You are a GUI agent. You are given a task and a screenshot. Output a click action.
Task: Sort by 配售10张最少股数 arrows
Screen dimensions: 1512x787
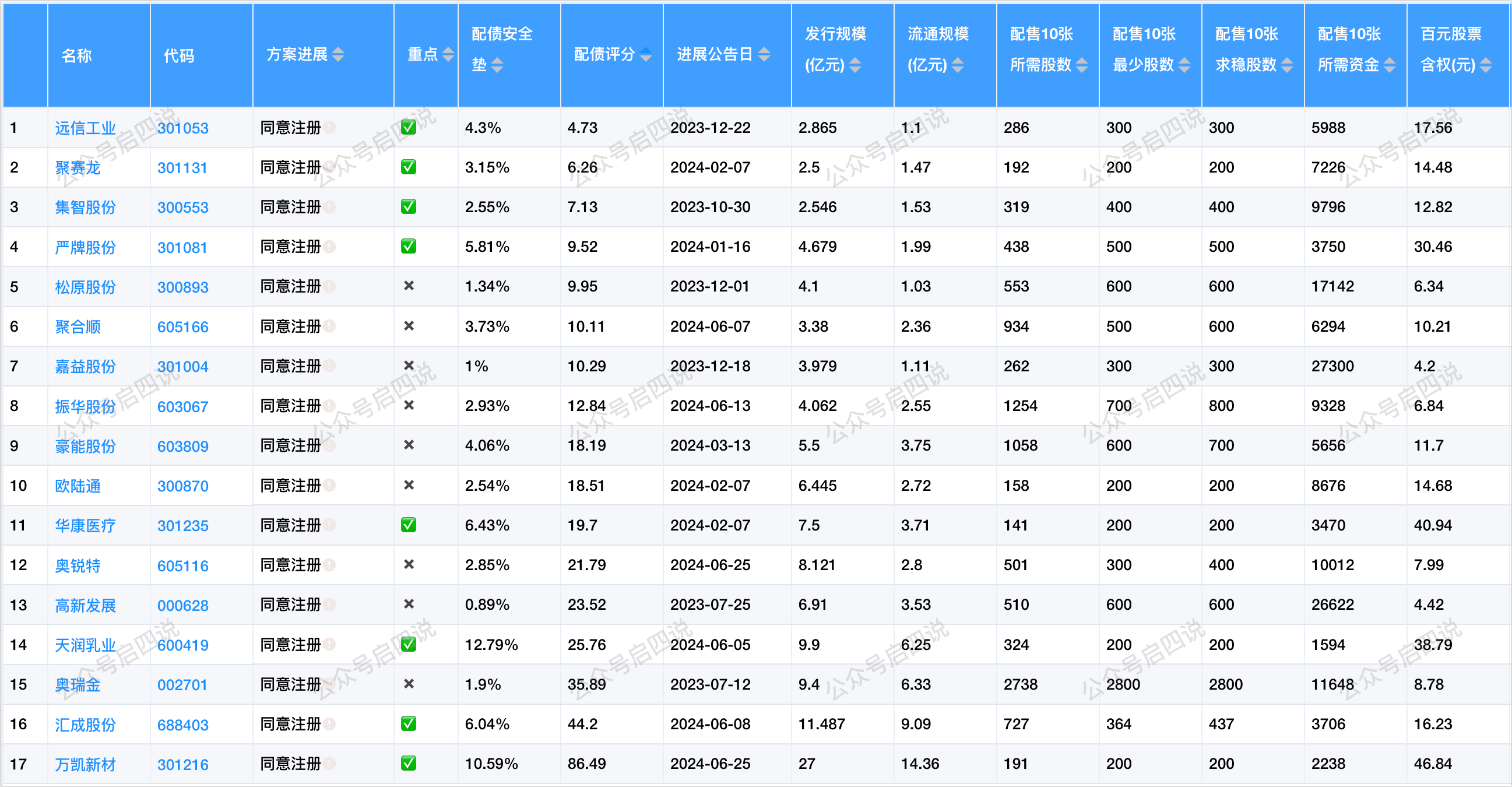[x=1184, y=65]
